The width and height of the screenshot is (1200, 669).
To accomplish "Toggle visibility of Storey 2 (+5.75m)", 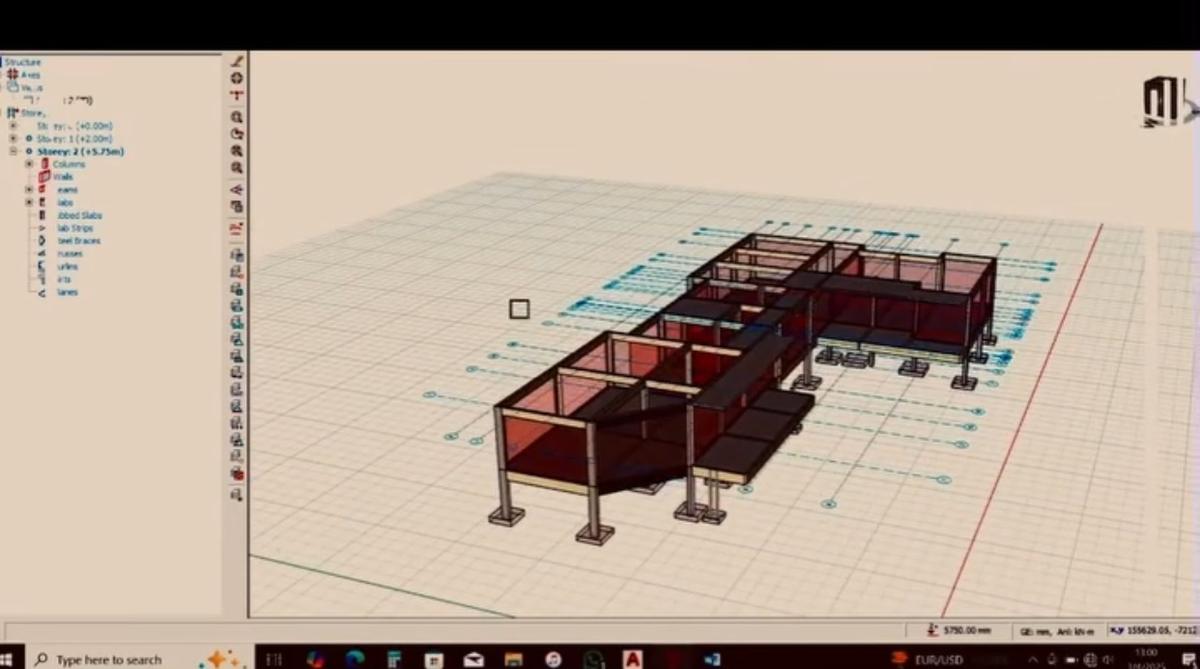I will click(29, 150).
